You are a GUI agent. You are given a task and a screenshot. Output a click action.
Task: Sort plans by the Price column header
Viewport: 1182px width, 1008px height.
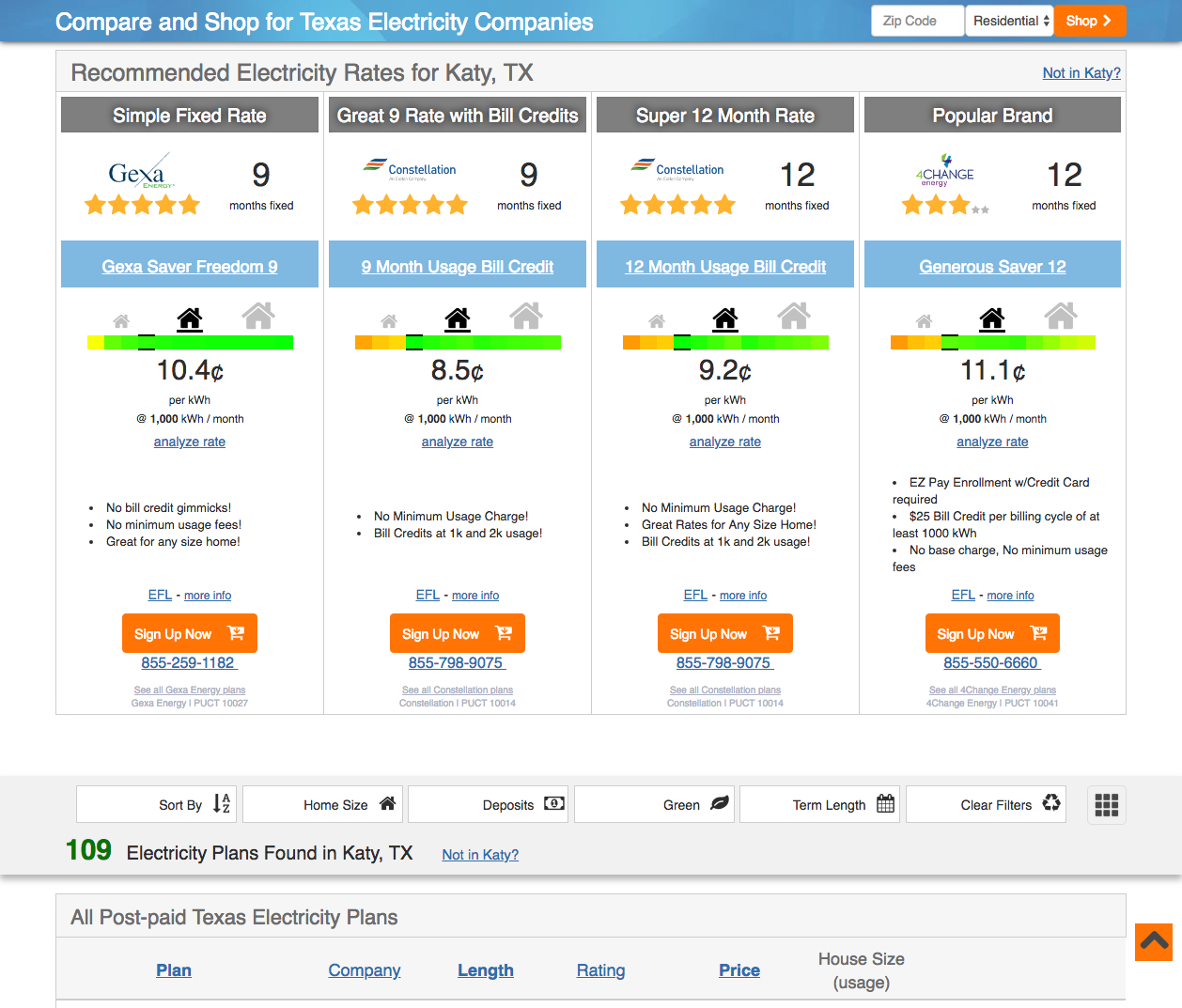coord(739,970)
